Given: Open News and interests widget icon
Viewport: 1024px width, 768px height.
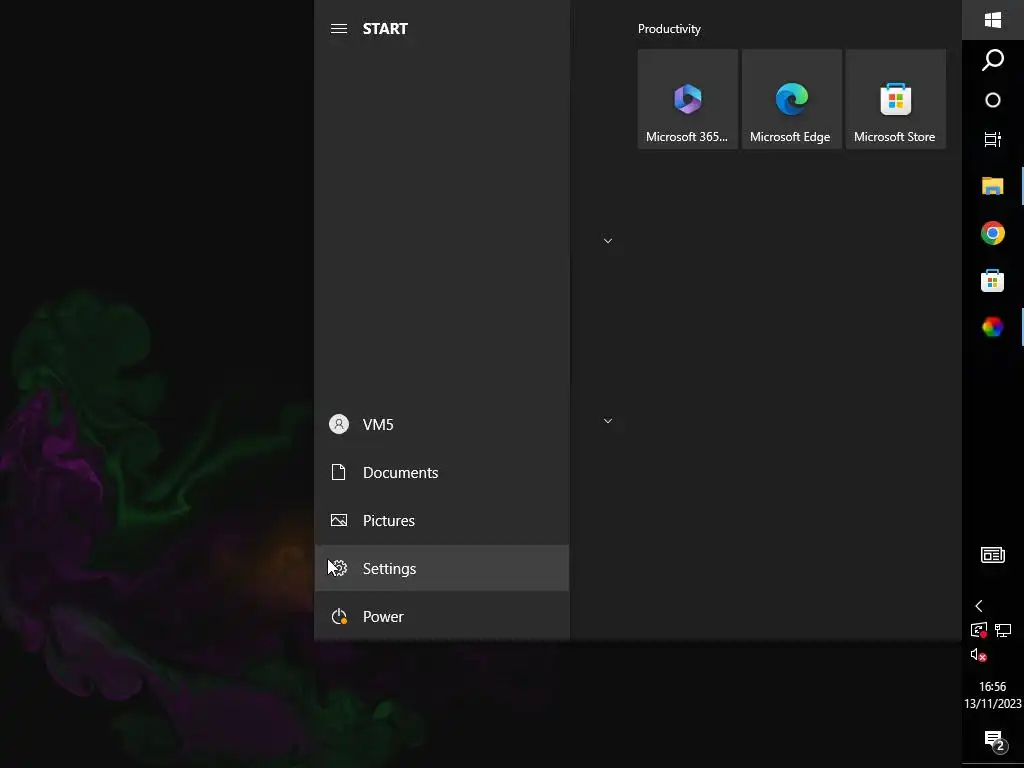Looking at the screenshot, I should pos(993,555).
